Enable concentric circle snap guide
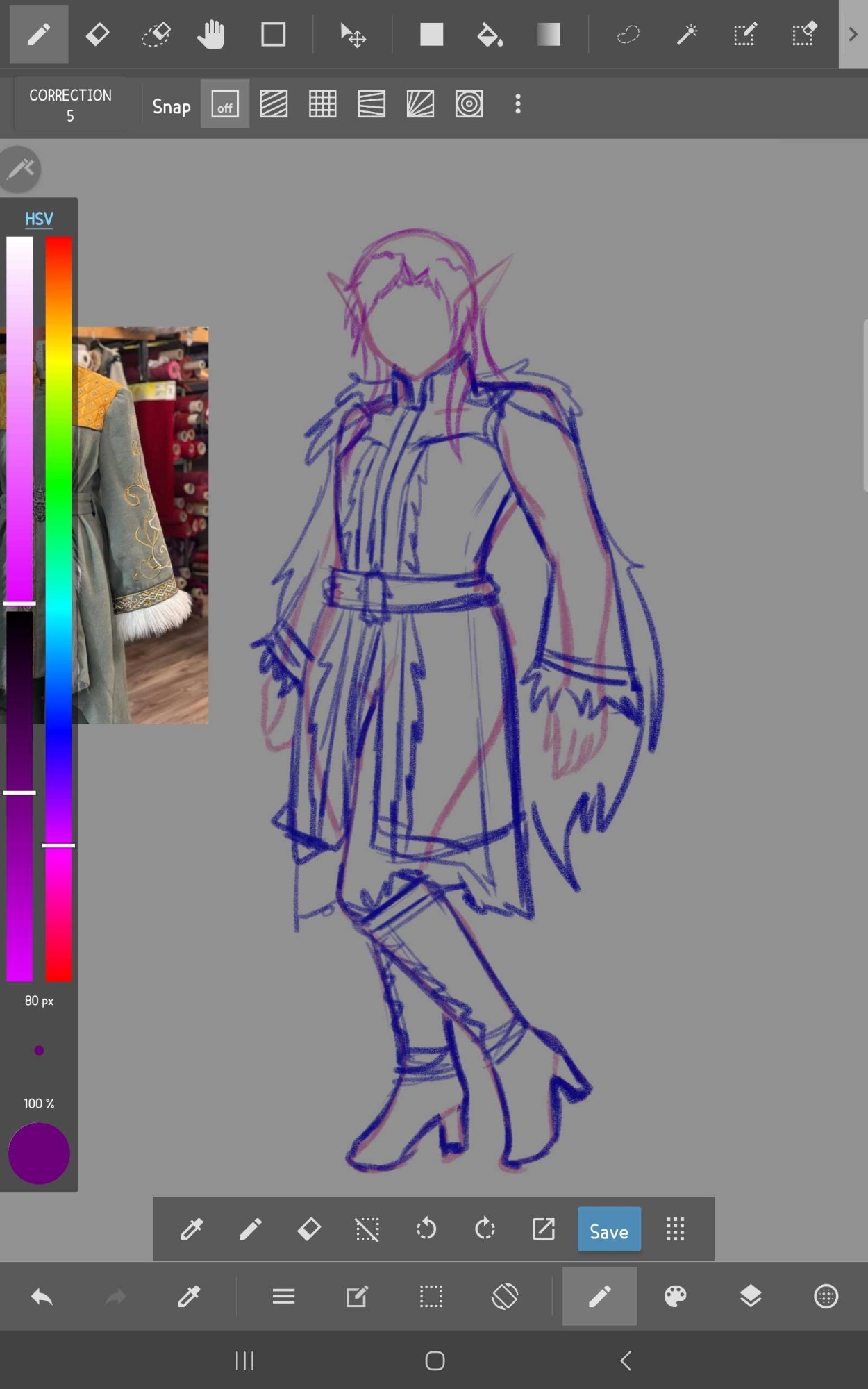 [469, 105]
